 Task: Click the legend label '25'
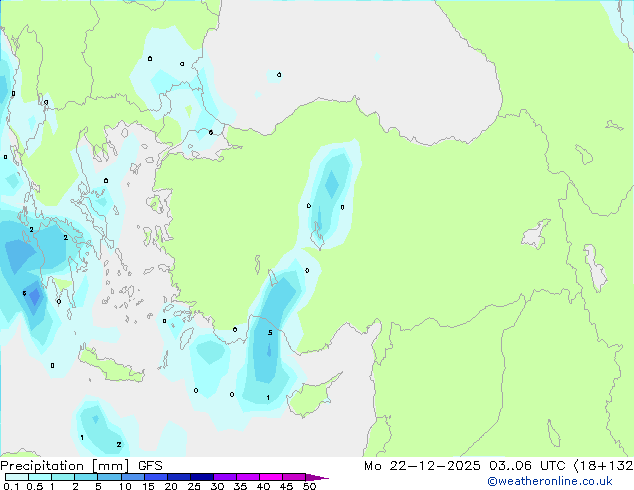pyautogui.click(x=194, y=486)
